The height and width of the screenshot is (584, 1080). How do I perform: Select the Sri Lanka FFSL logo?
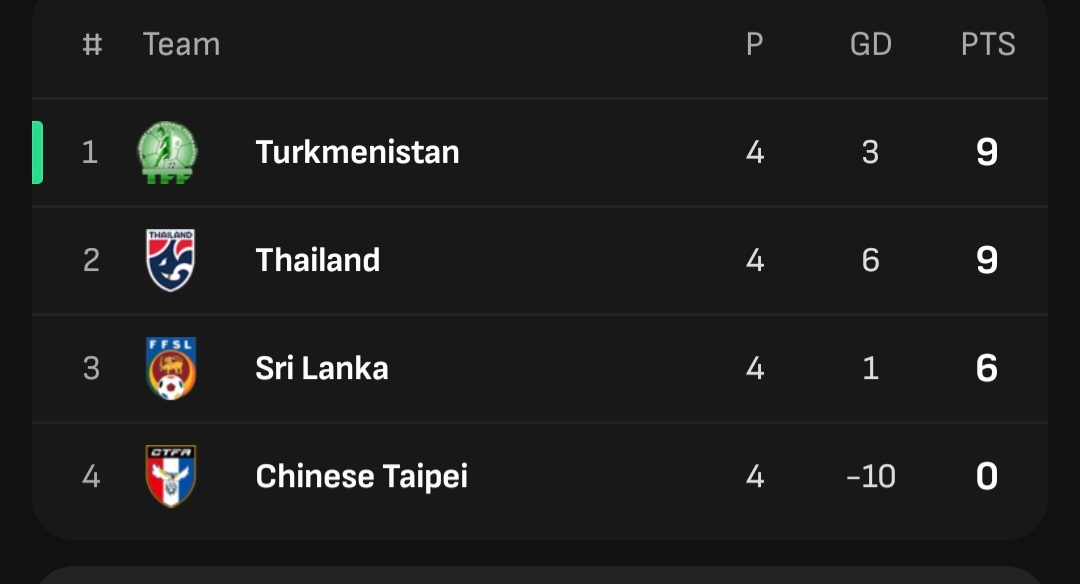click(170, 368)
